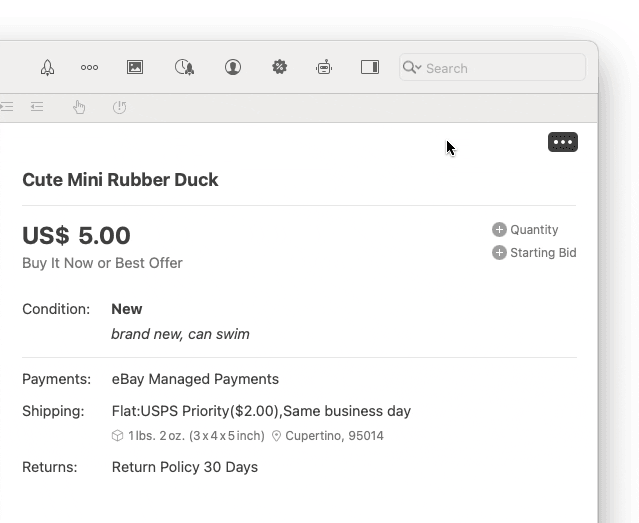Screen dimensions: 639x523
Task: Click the eBay Managed Payments value
Action: point(195,379)
